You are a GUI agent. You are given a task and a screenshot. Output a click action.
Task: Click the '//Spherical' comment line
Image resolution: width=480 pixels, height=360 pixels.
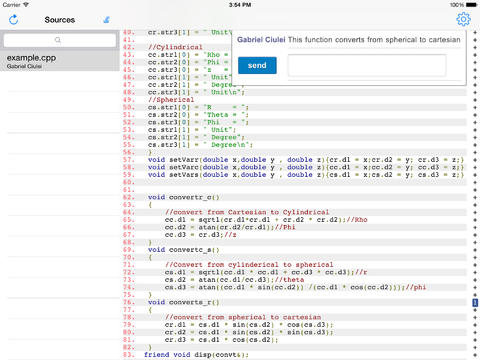pos(171,100)
